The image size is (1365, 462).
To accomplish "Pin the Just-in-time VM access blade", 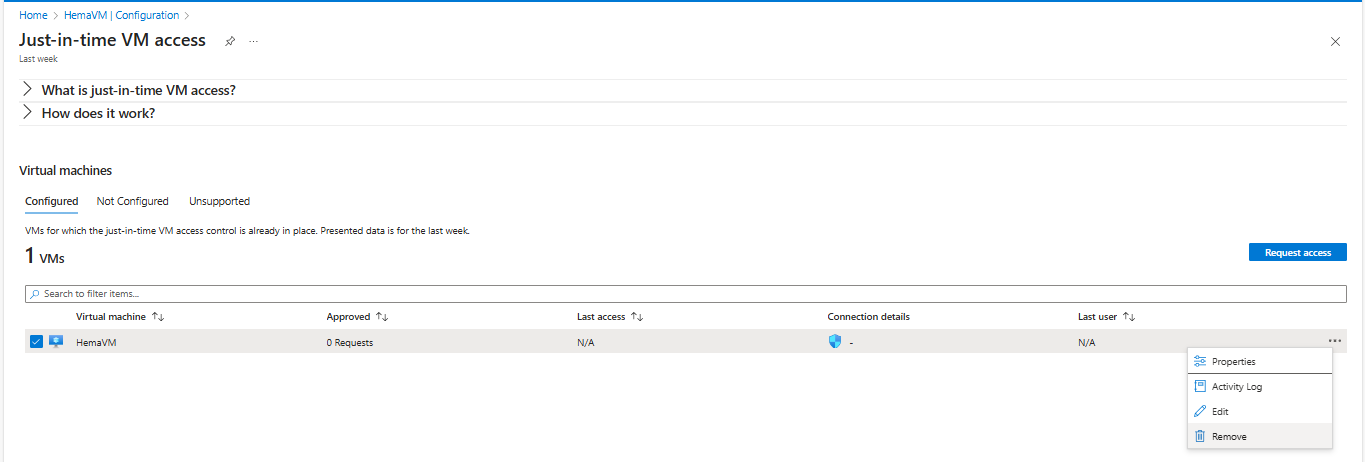I will tap(230, 41).
